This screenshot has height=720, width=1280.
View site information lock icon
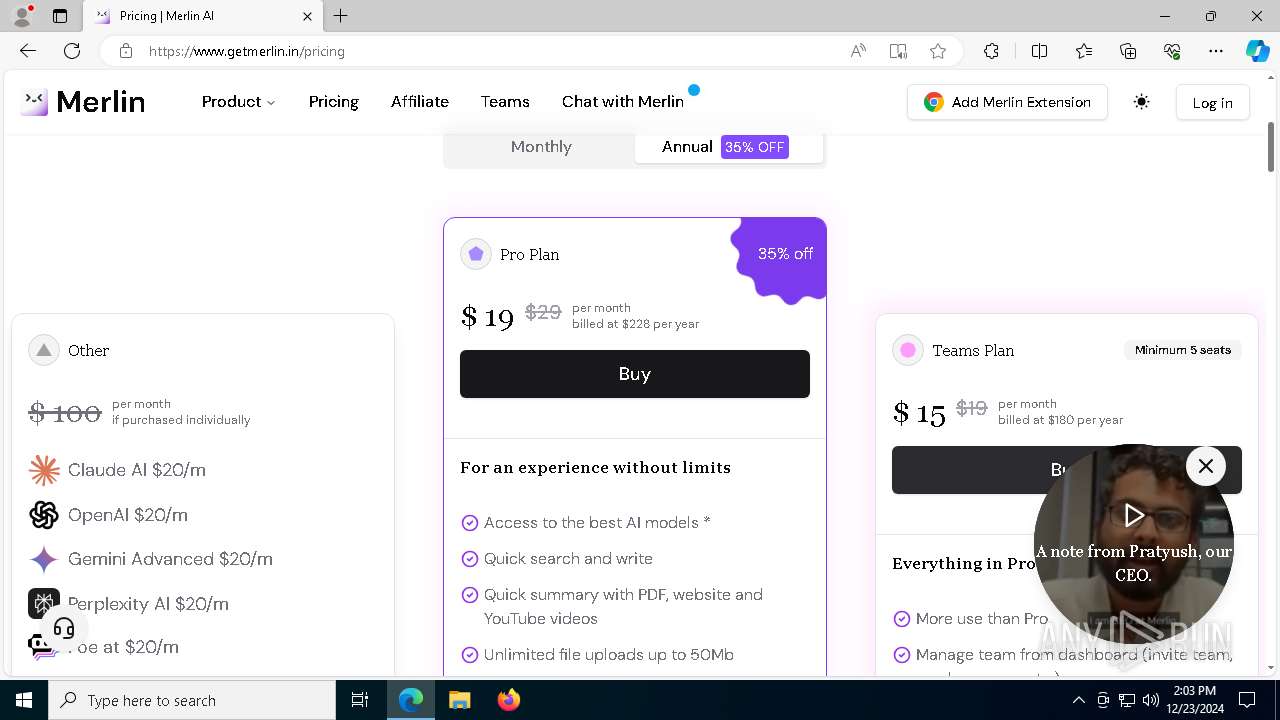125,51
